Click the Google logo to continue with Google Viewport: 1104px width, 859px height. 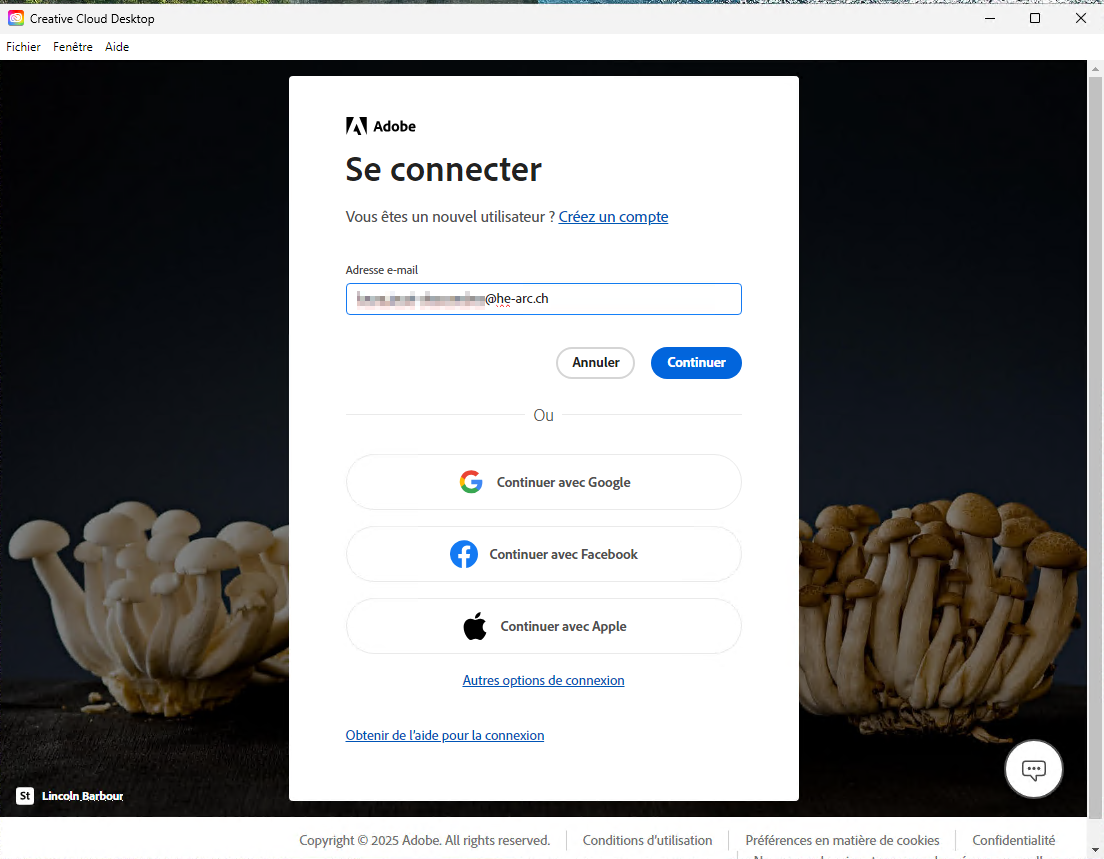(x=471, y=482)
